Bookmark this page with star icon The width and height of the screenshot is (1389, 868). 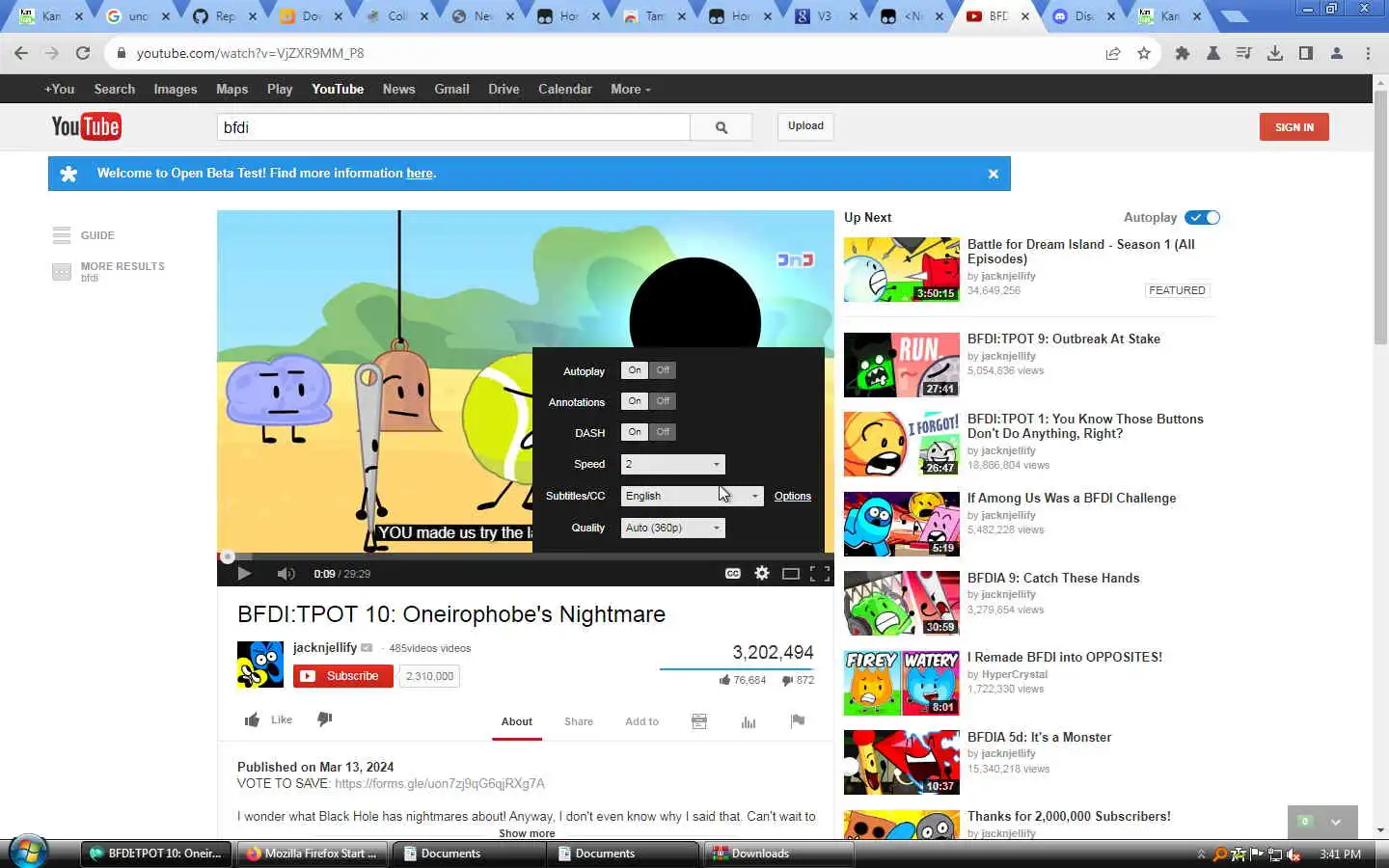pyautogui.click(x=1144, y=53)
